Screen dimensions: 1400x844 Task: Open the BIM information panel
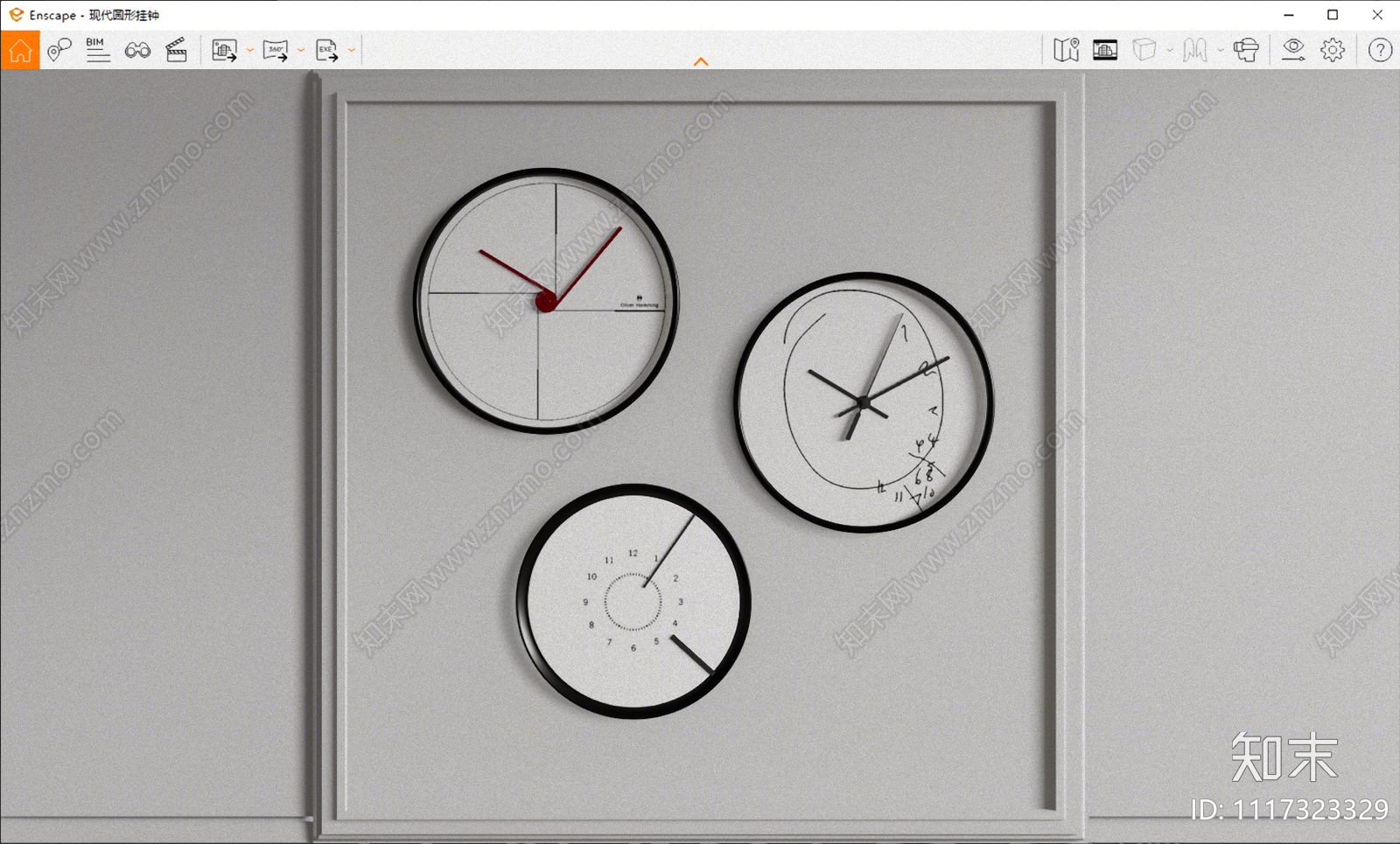coord(98,50)
